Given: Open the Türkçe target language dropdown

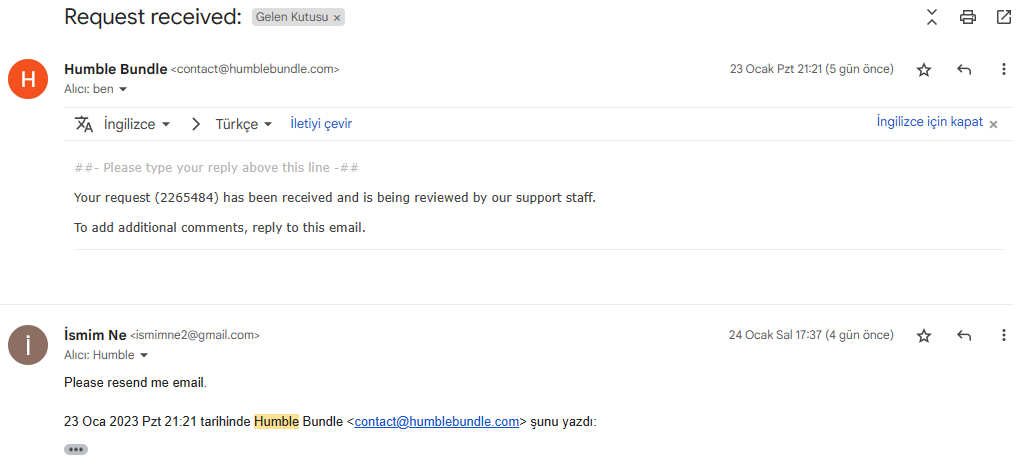Looking at the screenshot, I should (x=244, y=124).
